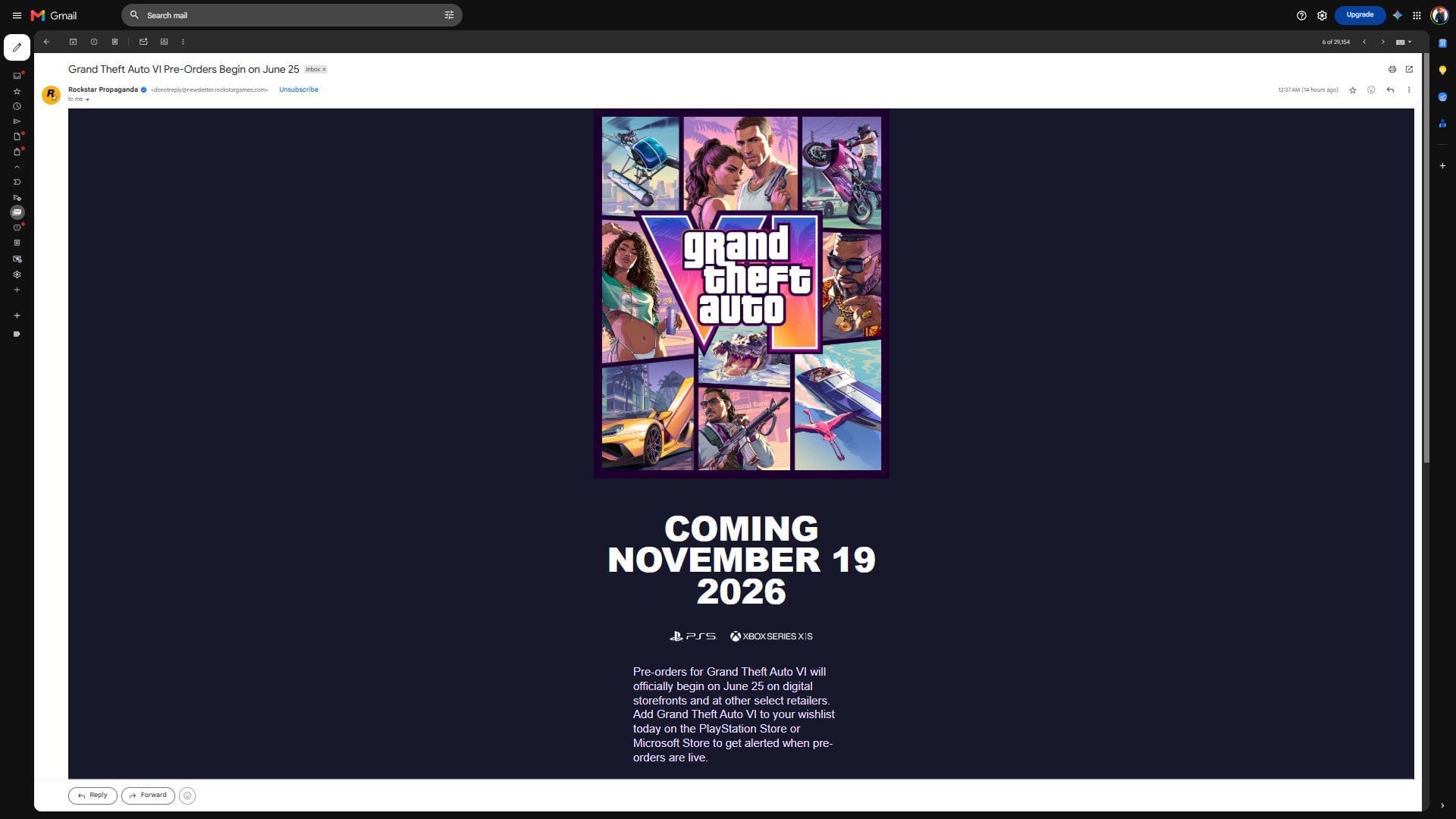Open the input tools dropdown
Image resolution: width=1456 pixels, height=819 pixels.
pos(1404,42)
